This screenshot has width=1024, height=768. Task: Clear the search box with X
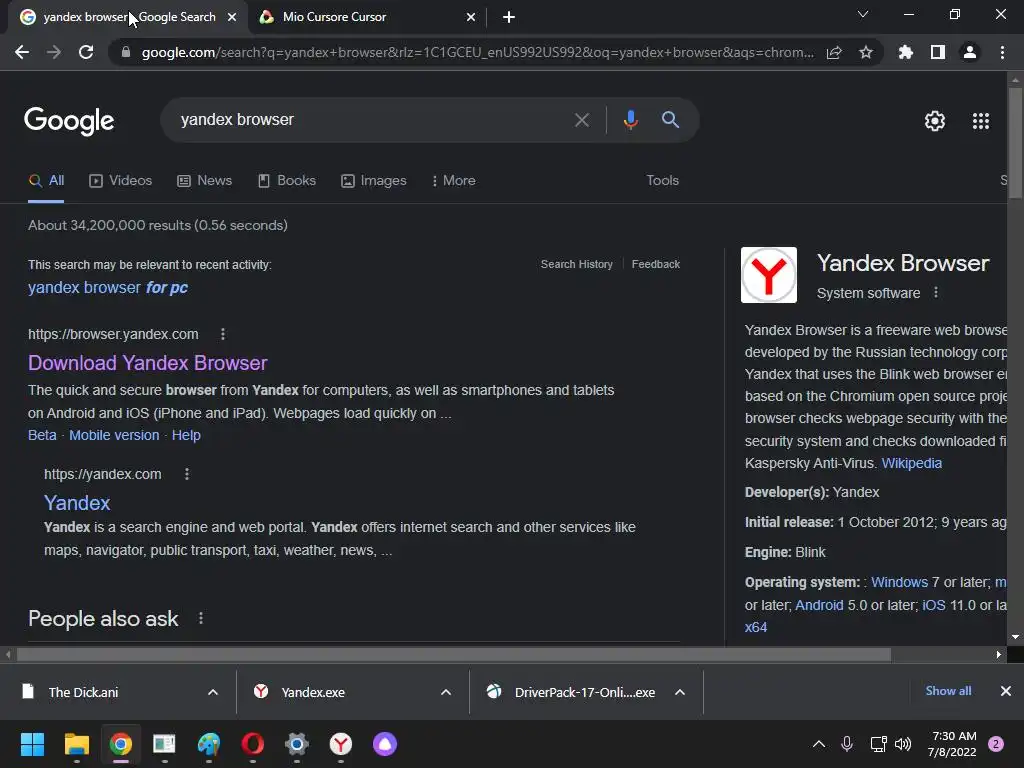pos(581,120)
